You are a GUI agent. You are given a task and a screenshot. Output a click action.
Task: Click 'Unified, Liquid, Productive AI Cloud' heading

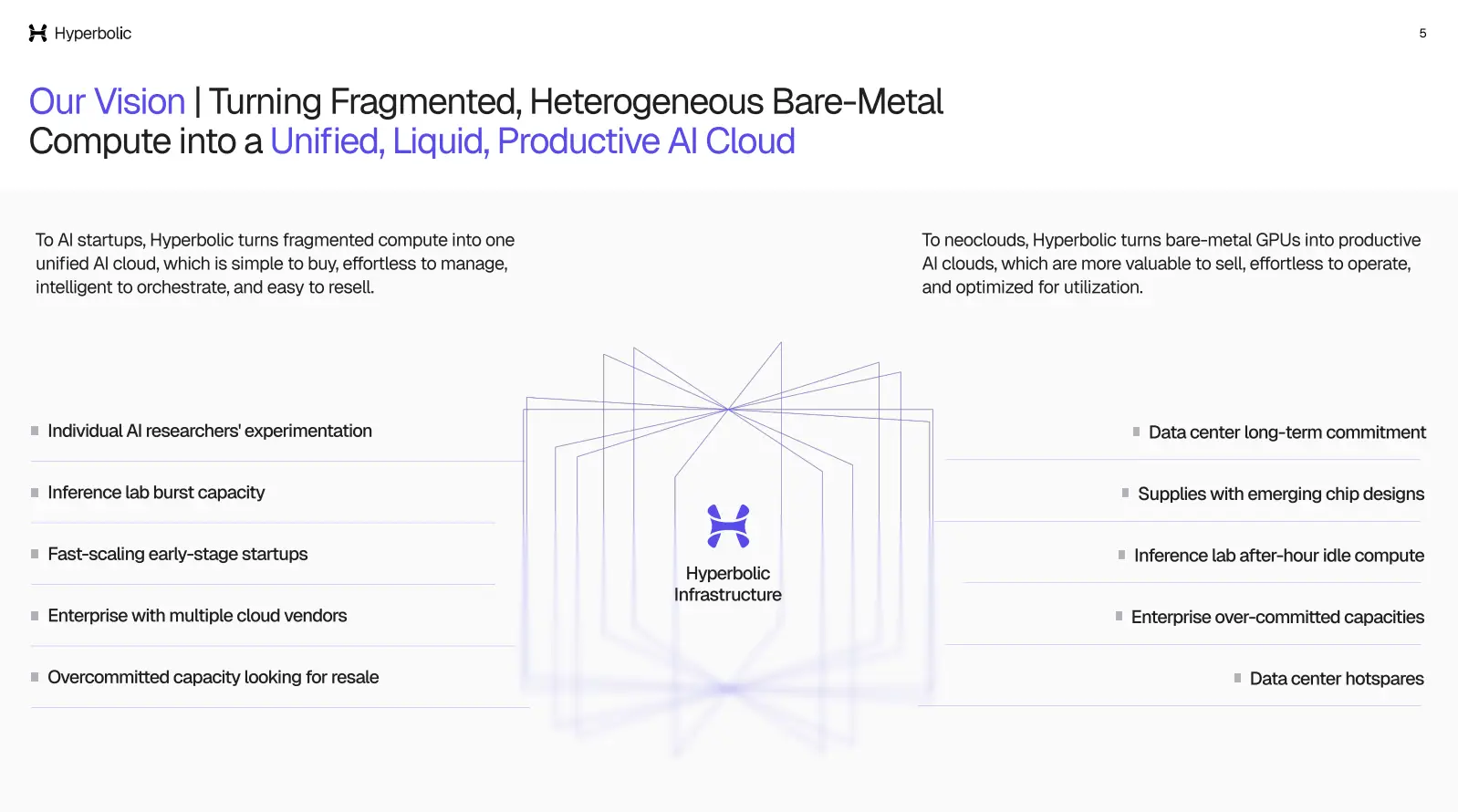point(533,141)
